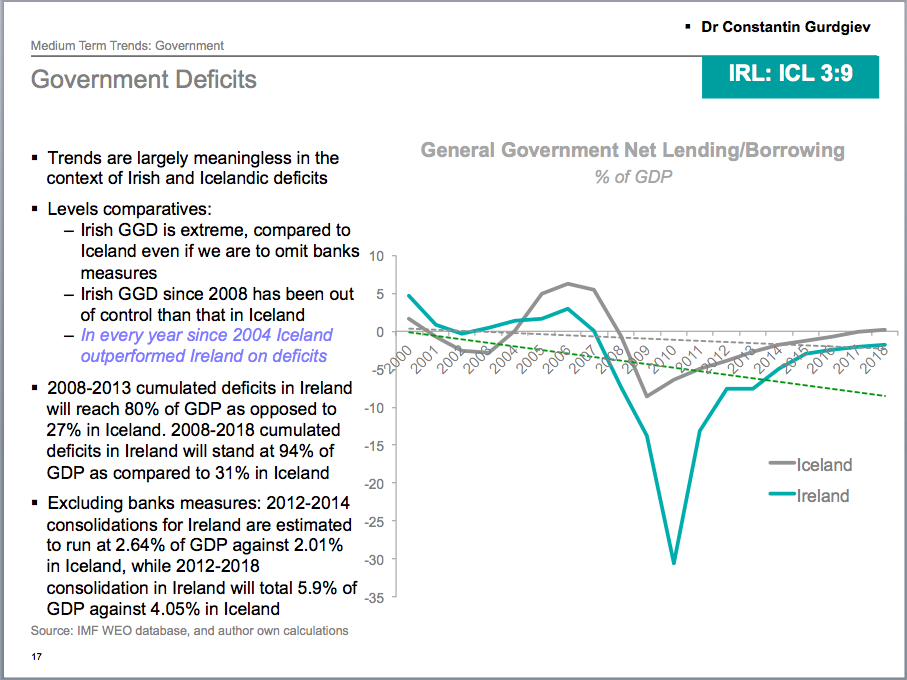Click the x-axis year label 2010
The height and width of the screenshot is (680, 907).
[662, 360]
